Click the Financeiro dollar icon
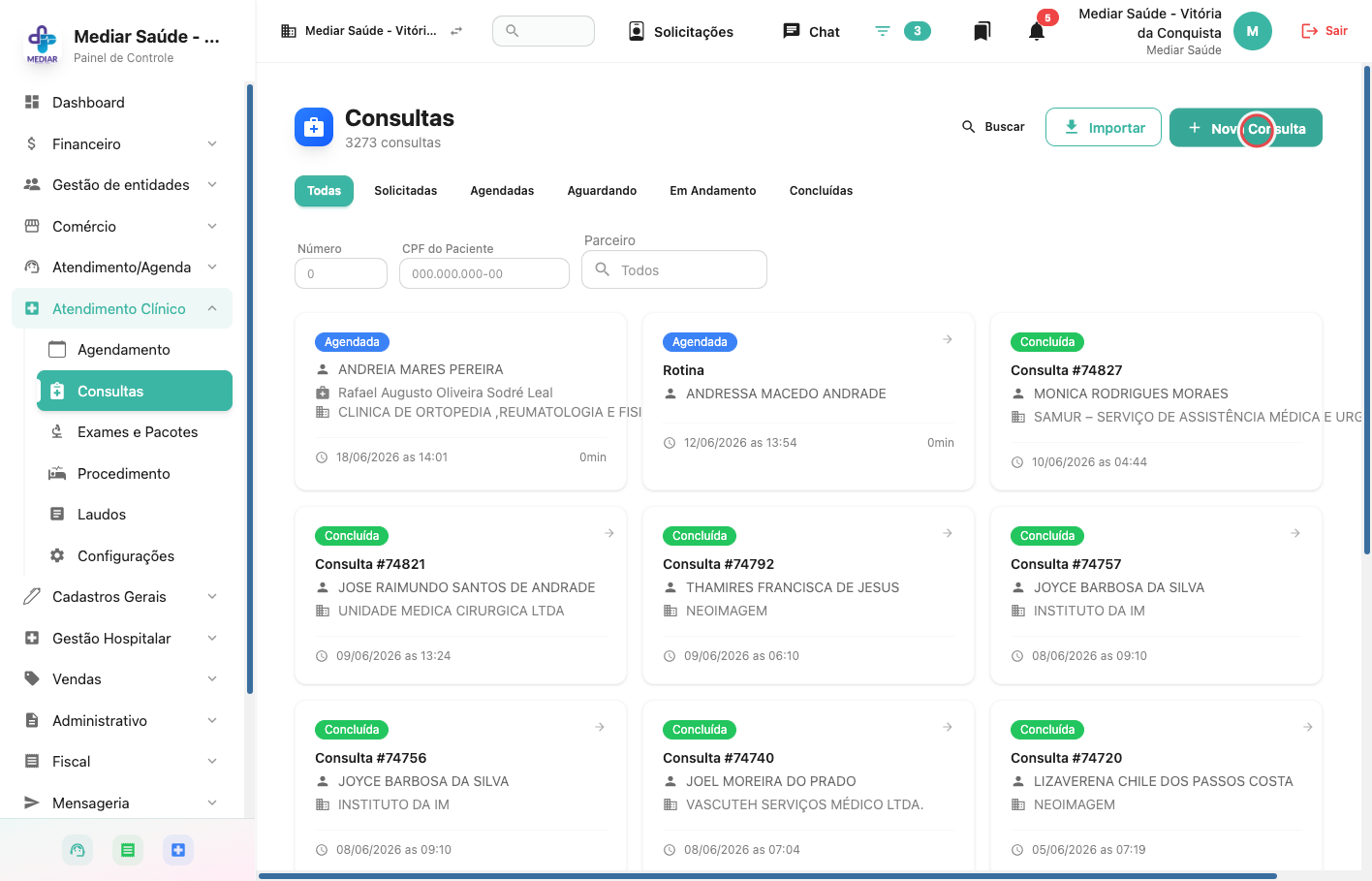 pos(32,143)
